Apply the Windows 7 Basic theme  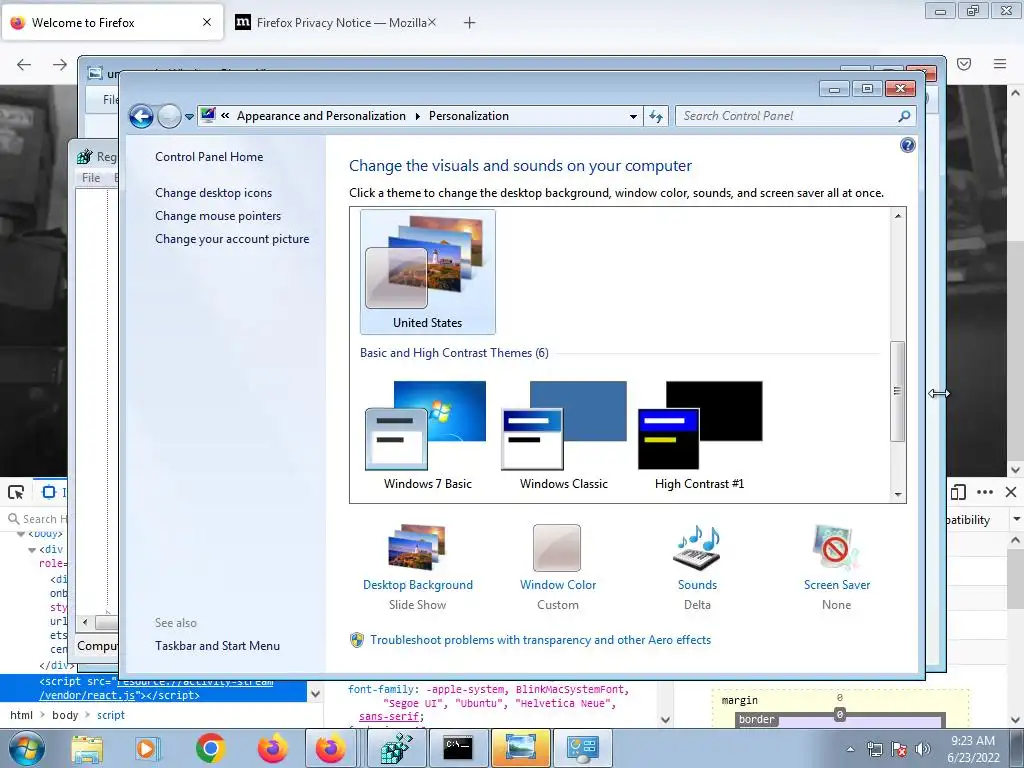coord(427,435)
